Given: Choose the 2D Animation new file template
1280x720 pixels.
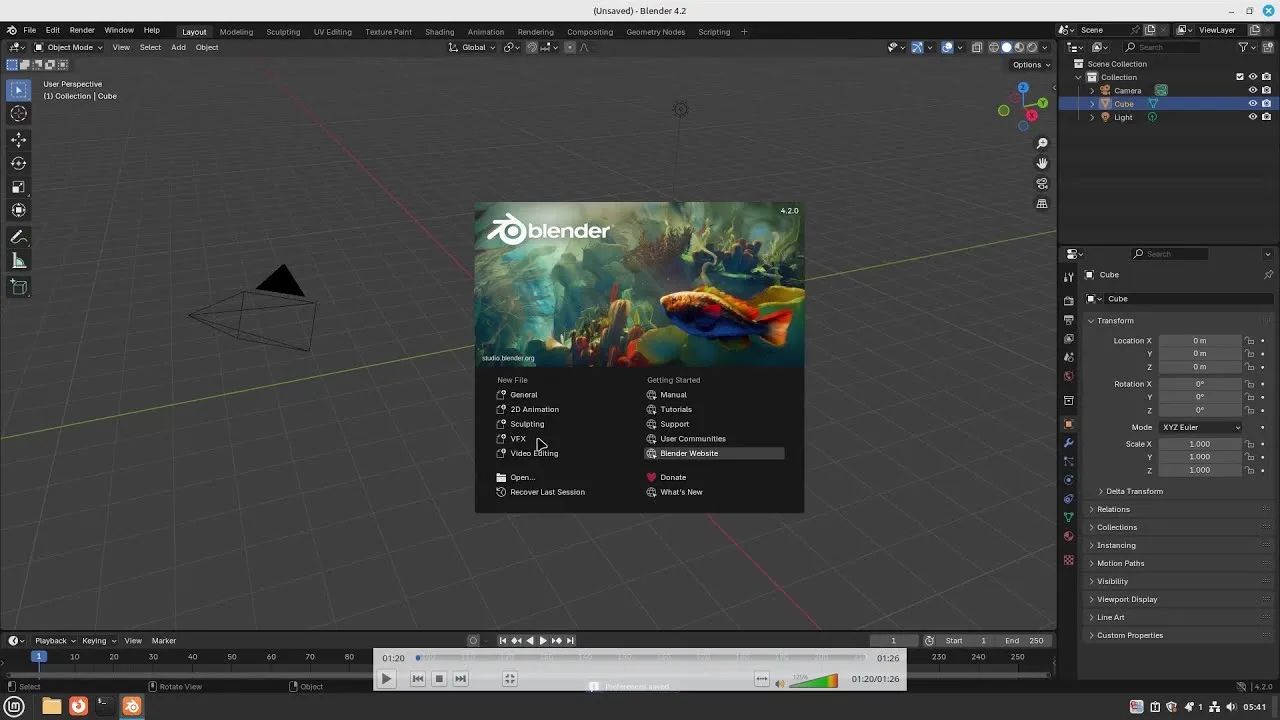Looking at the screenshot, I should coord(534,409).
